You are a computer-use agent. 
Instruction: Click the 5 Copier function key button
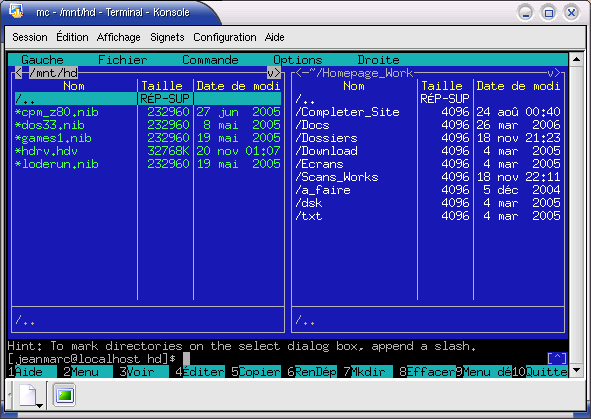[x=256, y=372]
